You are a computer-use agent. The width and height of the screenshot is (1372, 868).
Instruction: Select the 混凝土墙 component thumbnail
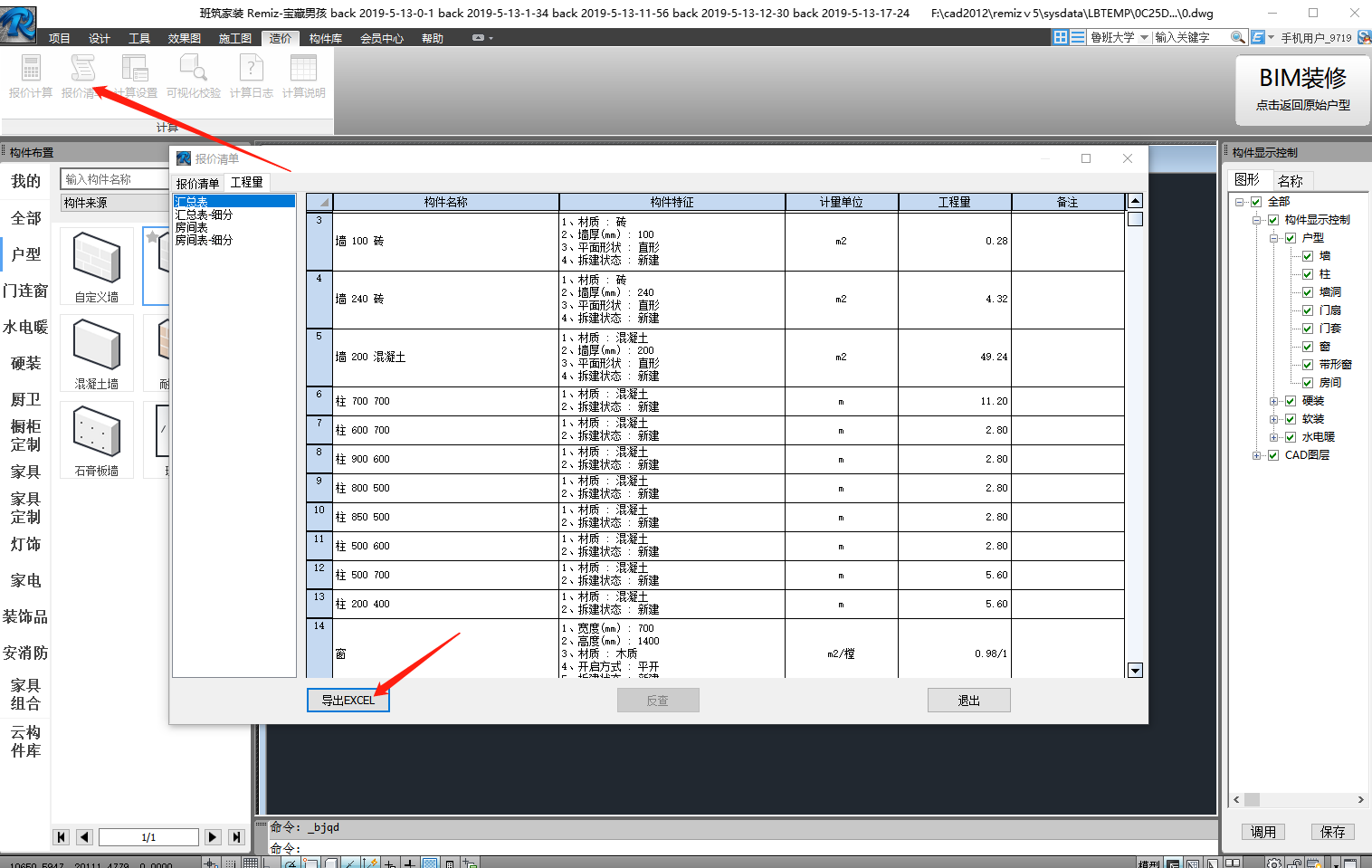point(97,353)
